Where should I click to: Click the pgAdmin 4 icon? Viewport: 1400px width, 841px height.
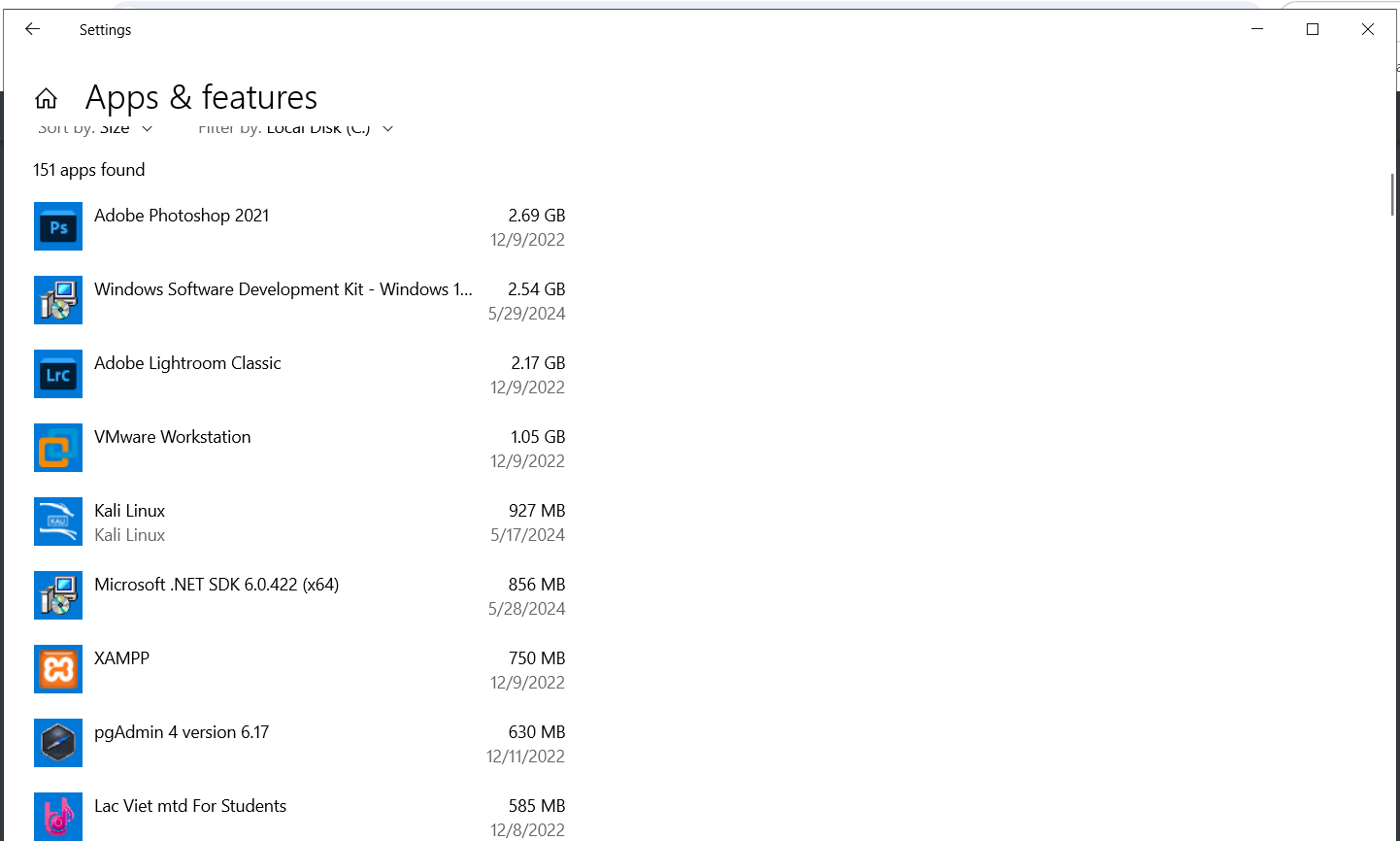58,743
